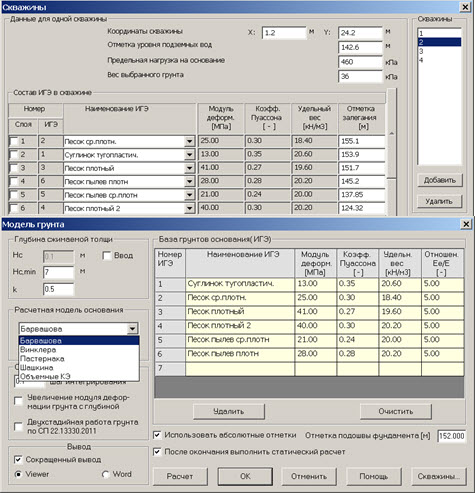475x493 pixels.
Task: Click the Y coordinate field 24.2
Action: coord(360,33)
